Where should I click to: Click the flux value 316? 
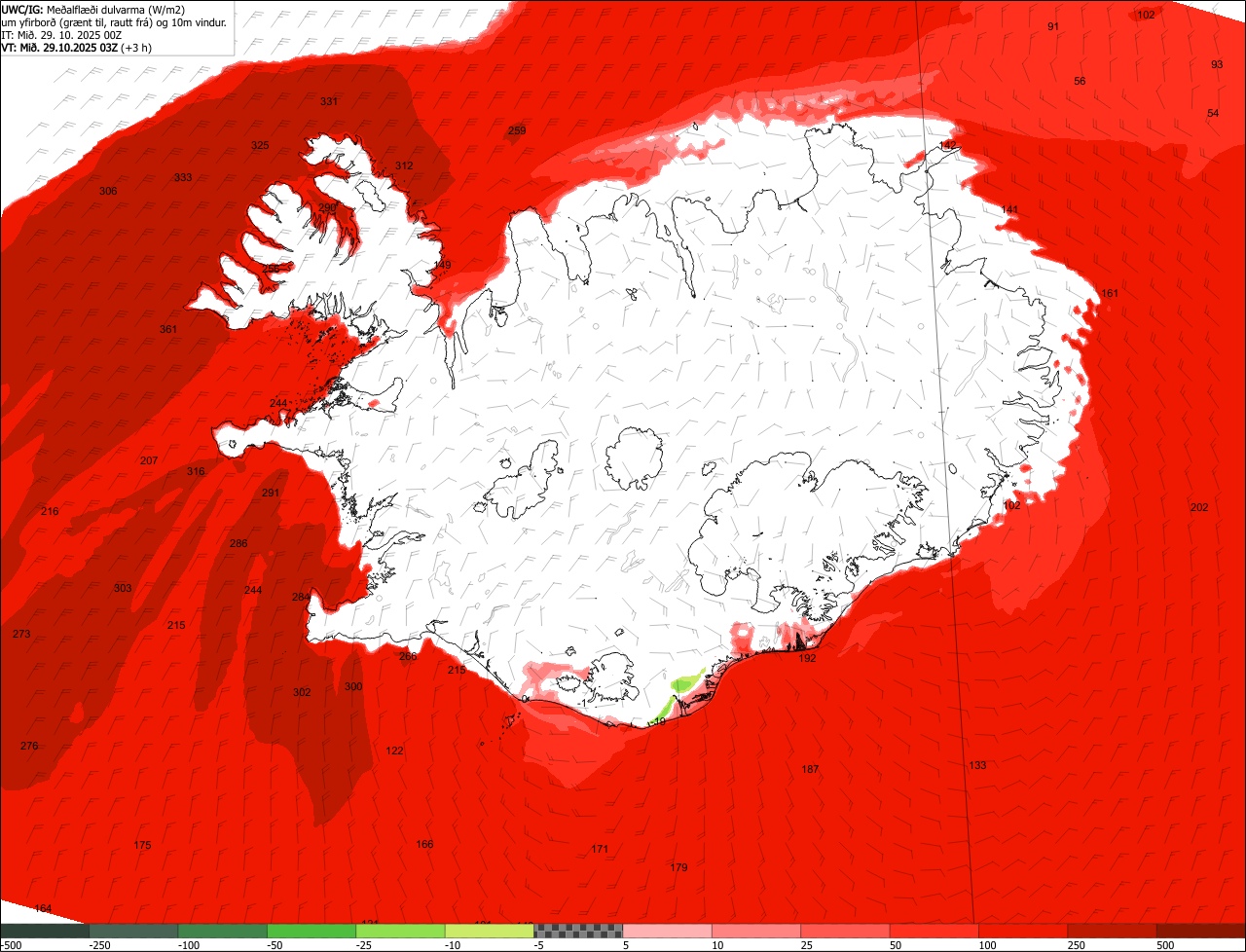pyautogui.click(x=196, y=471)
